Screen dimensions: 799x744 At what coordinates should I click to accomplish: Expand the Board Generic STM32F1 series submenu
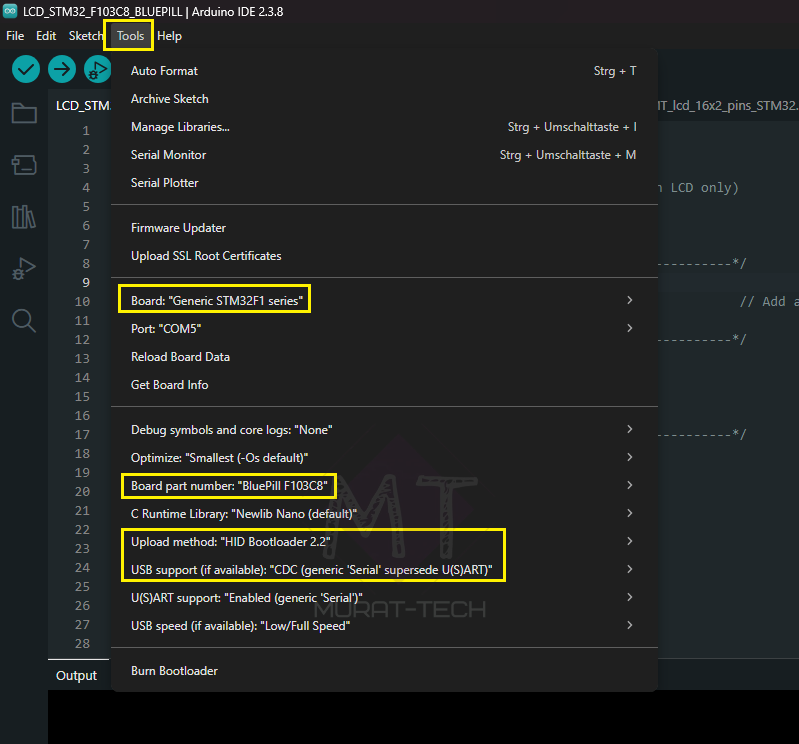(384, 301)
